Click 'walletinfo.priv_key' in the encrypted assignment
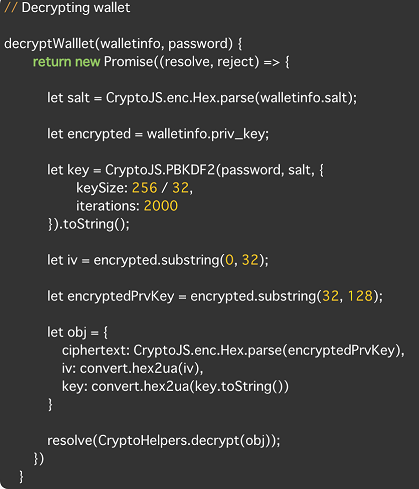The height and width of the screenshot is (489, 419). click(x=206, y=134)
